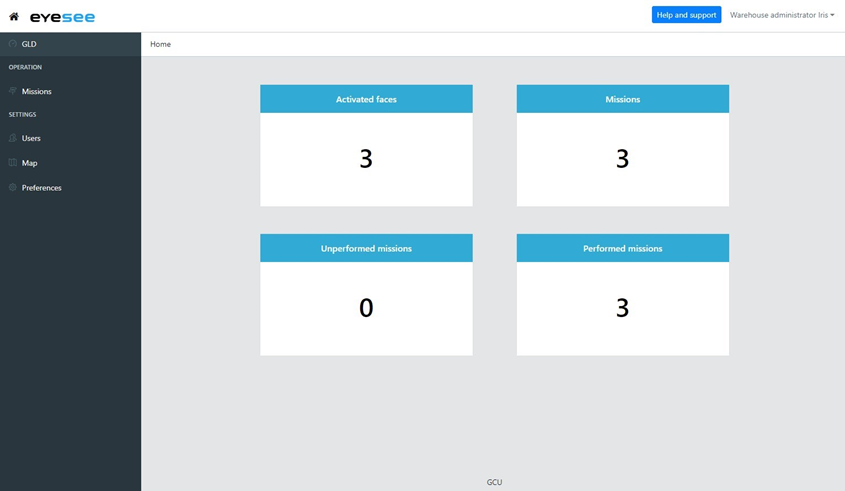Go to the Users settings page
This screenshot has width=845, height=491.
31,138
